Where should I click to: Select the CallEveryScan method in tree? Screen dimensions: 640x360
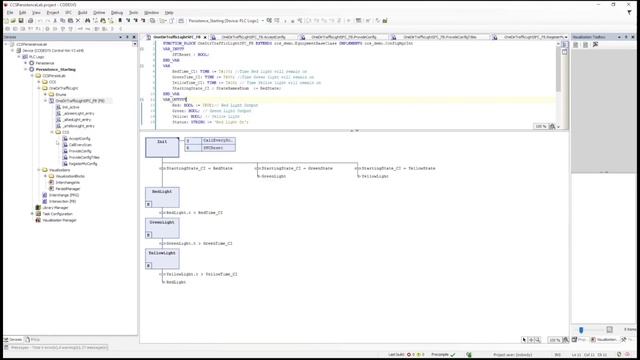80,145
